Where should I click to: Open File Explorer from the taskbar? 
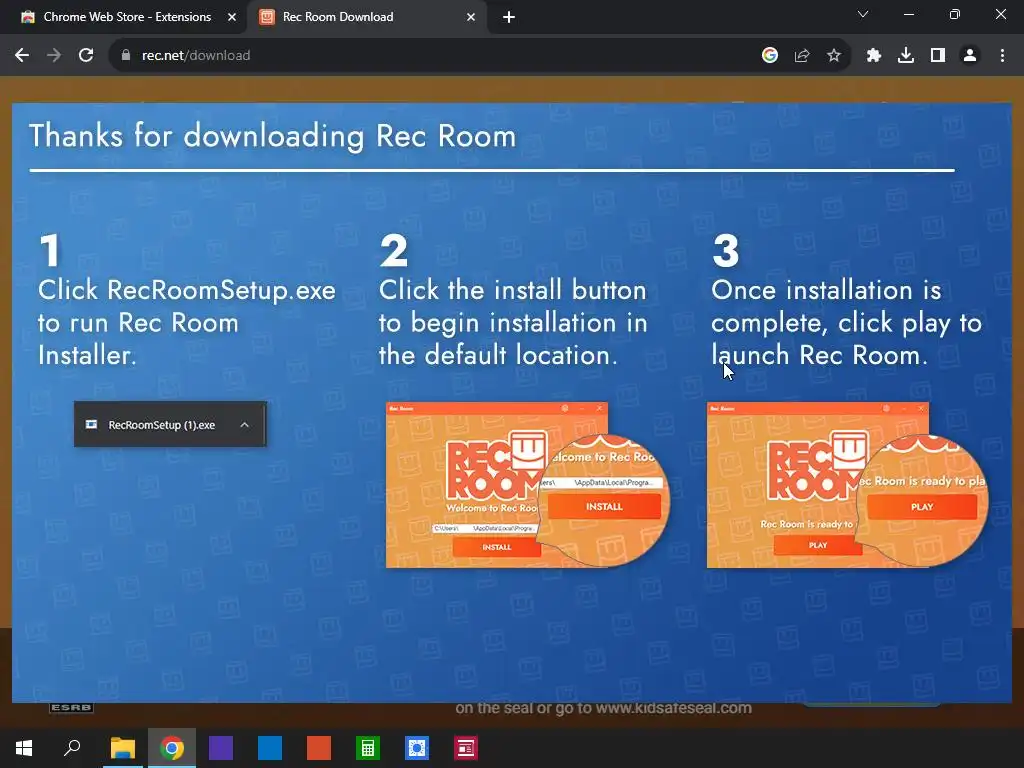(123, 748)
